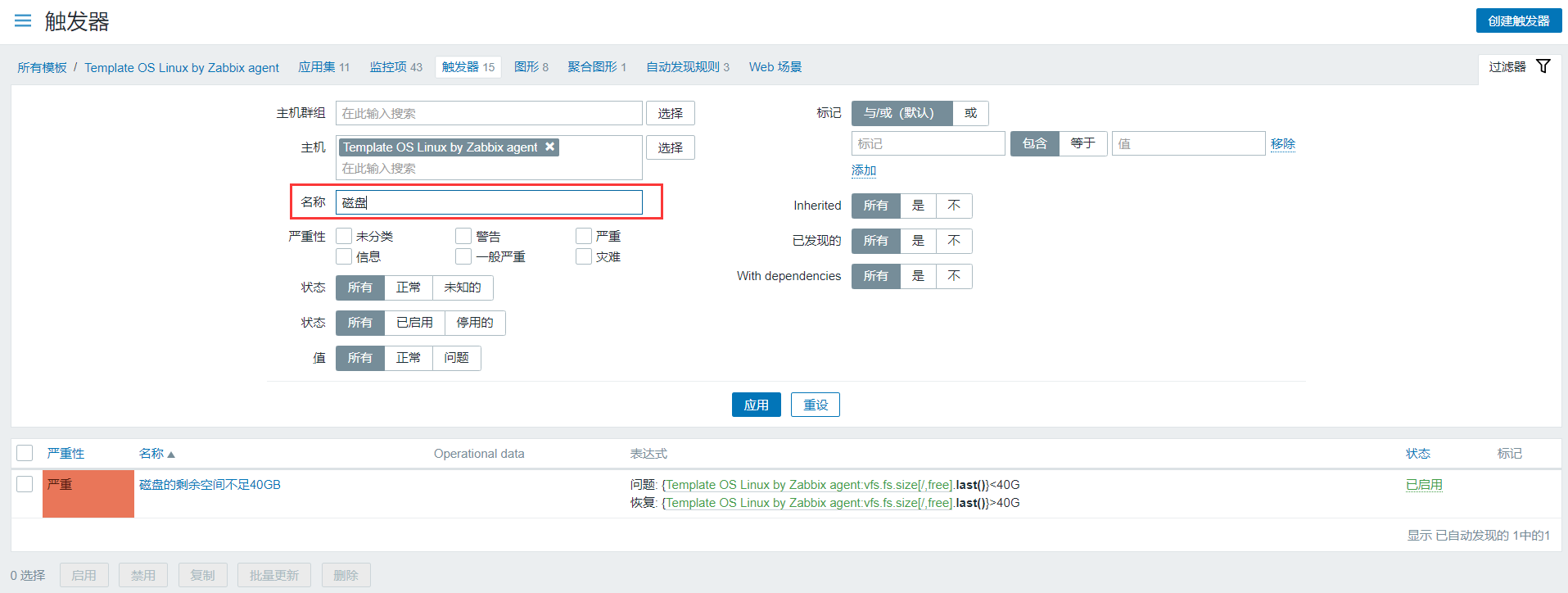Click 选择 beside host group field
Image resolution: width=1568 pixels, height=593 pixels.
671,113
